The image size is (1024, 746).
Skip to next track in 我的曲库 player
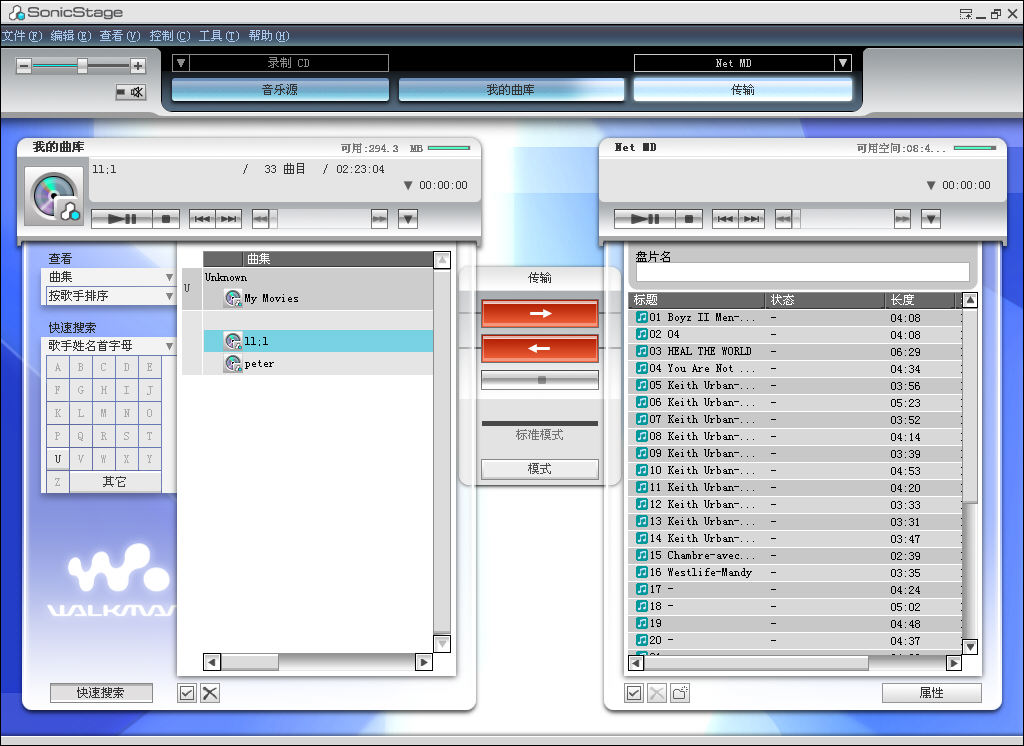(229, 219)
